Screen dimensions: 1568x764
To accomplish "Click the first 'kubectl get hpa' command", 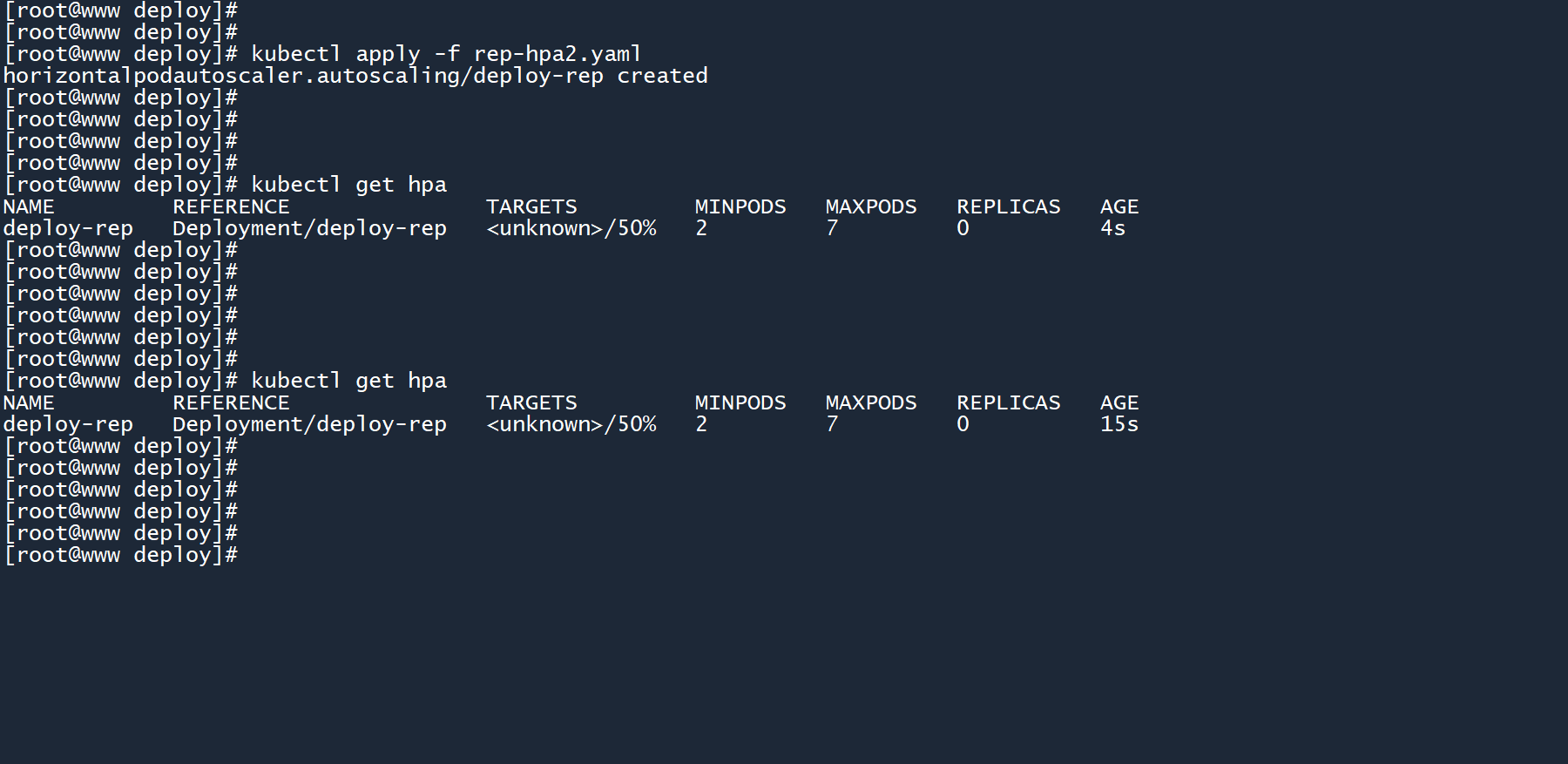I will (x=348, y=185).
